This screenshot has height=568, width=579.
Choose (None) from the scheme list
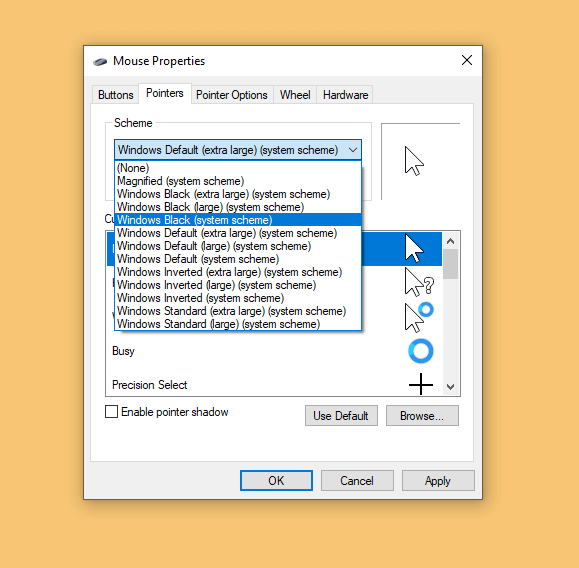coord(238,168)
